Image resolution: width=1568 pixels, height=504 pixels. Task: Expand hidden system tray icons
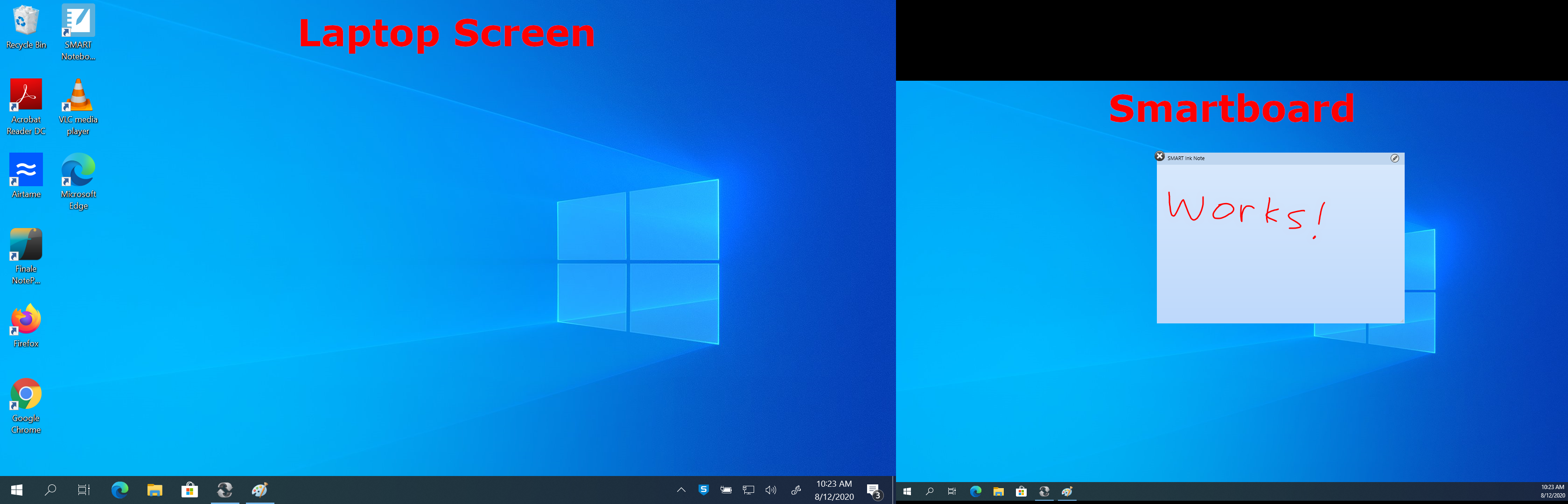(x=682, y=490)
